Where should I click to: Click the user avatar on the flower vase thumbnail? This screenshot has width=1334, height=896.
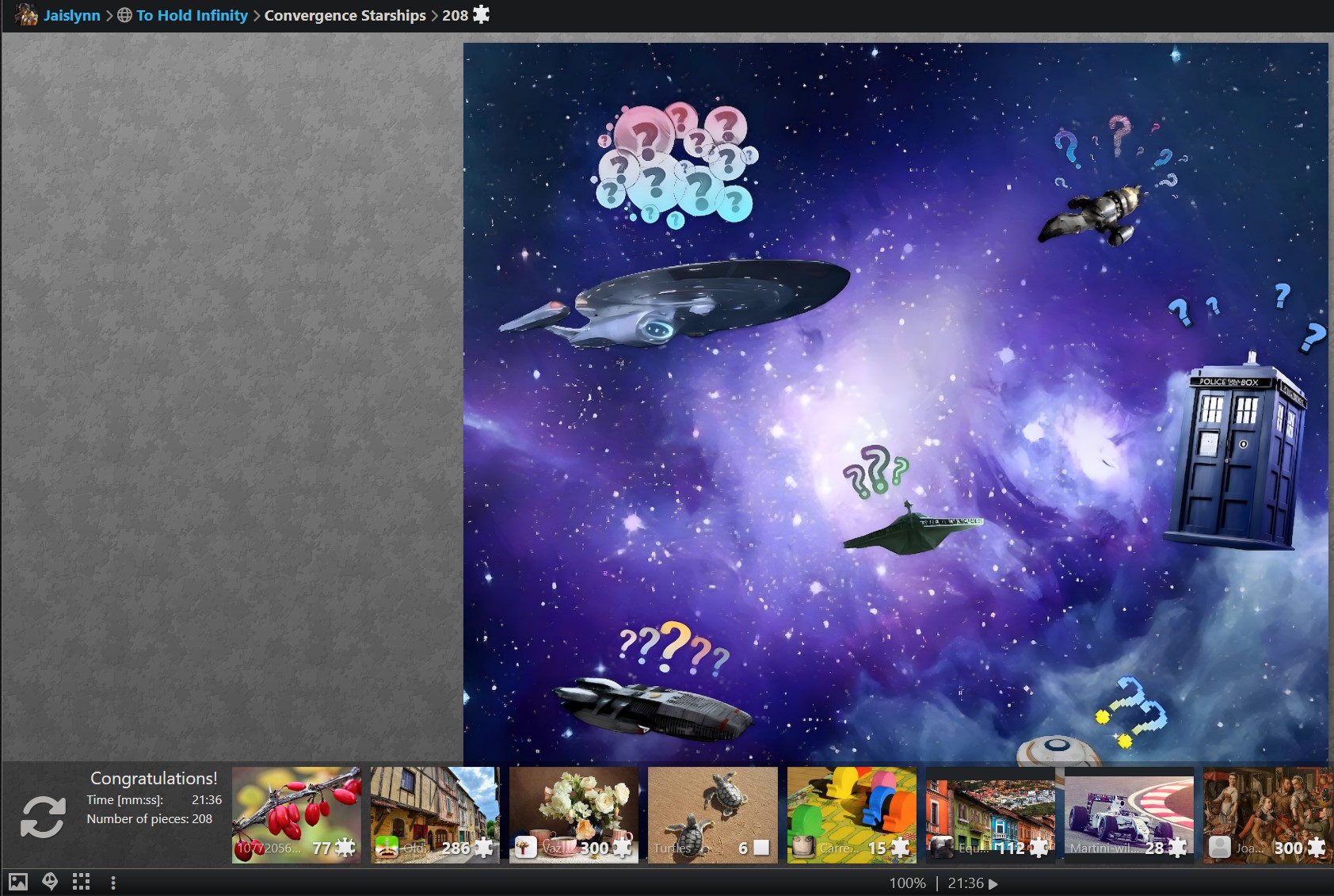[525, 847]
